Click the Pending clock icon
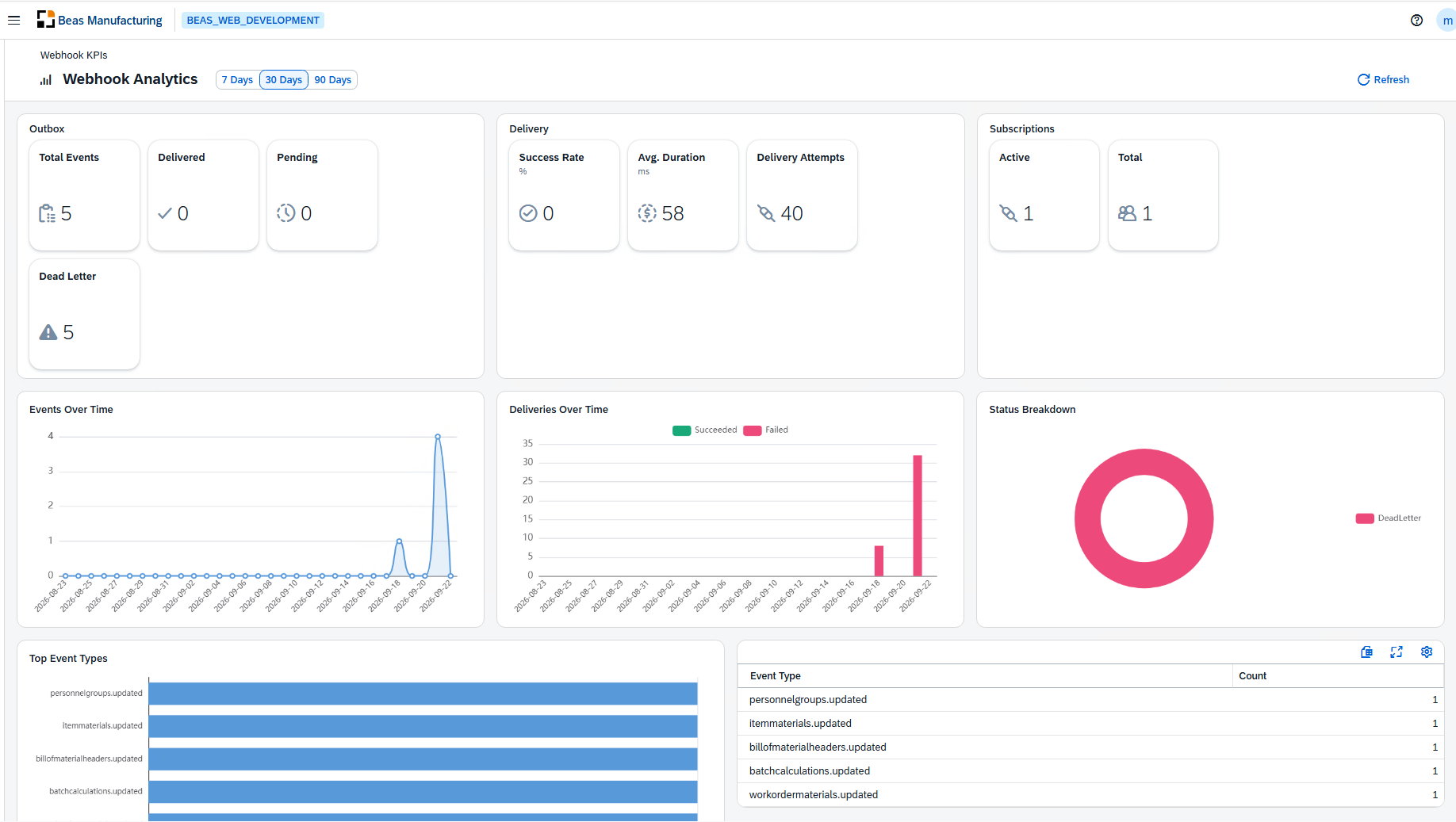The height and width of the screenshot is (822, 1456). (x=285, y=213)
